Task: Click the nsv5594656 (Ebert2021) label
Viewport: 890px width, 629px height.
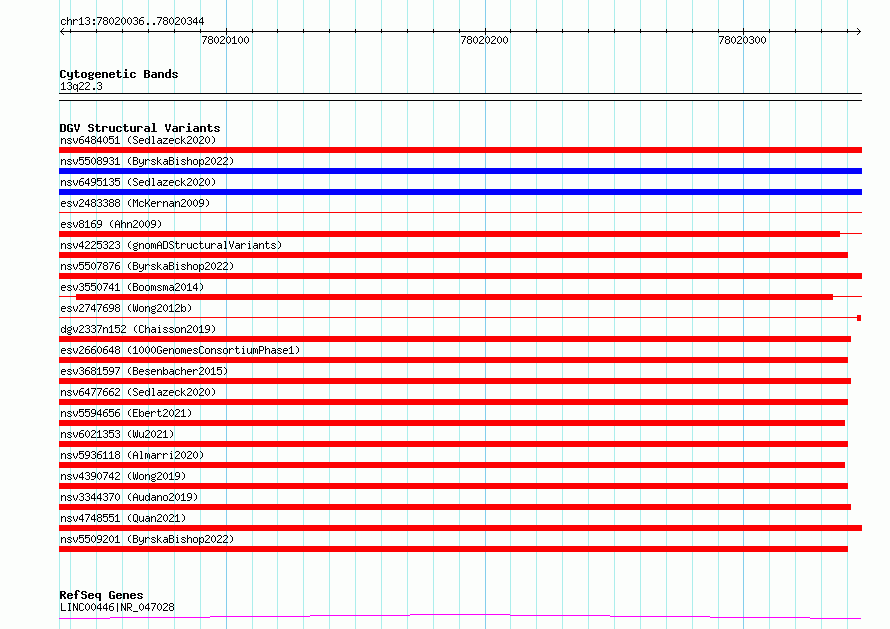Action: pyautogui.click(x=126, y=413)
